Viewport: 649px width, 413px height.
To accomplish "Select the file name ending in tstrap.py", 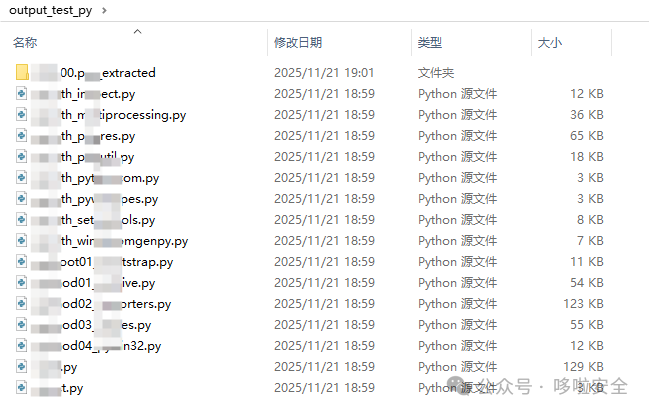I will tap(117, 262).
